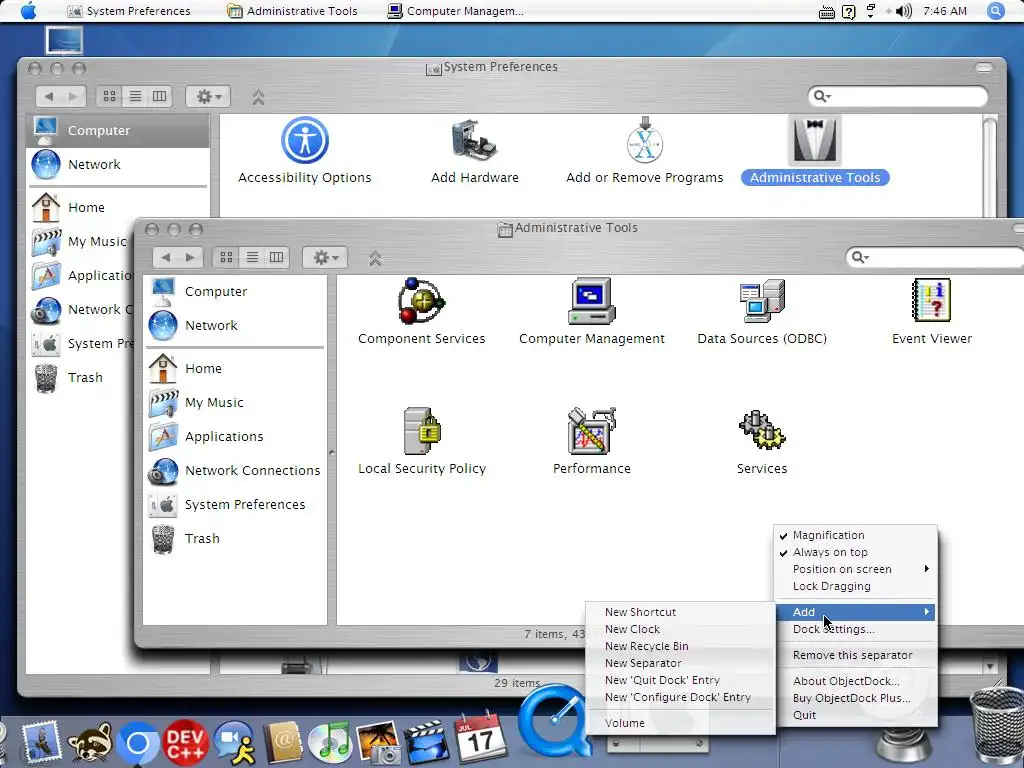Select Network Connections in Administrative Tools sidebar
The image size is (1024, 768).
(235, 471)
